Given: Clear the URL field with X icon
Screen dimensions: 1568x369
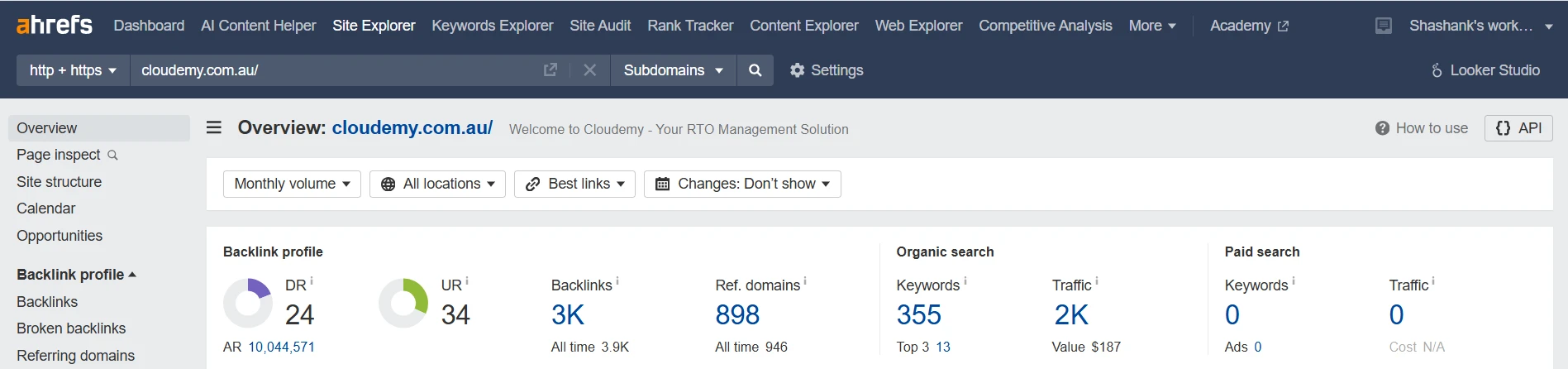Looking at the screenshot, I should 589,70.
